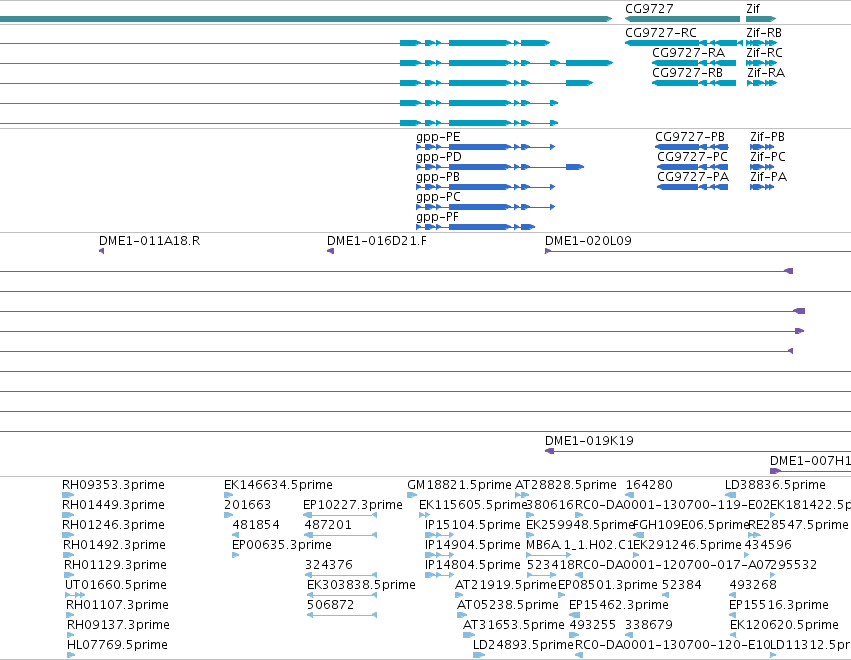Click the AT31653.5prime EST label
Screen dimensions: 851x660
[513, 625]
